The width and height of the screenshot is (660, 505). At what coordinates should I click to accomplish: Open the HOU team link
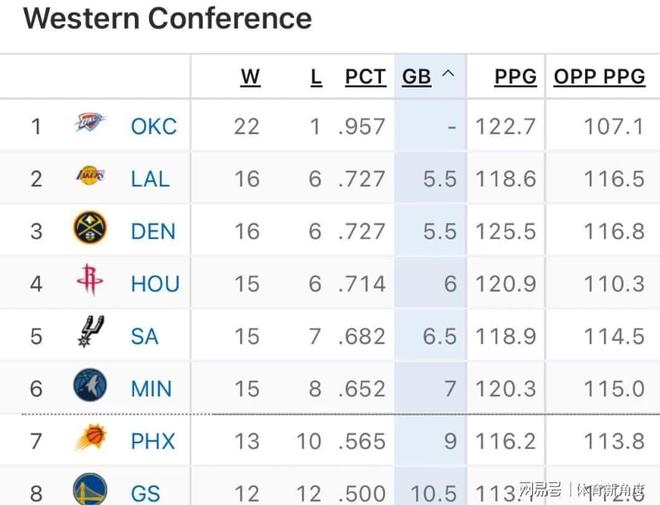pyautogui.click(x=155, y=283)
